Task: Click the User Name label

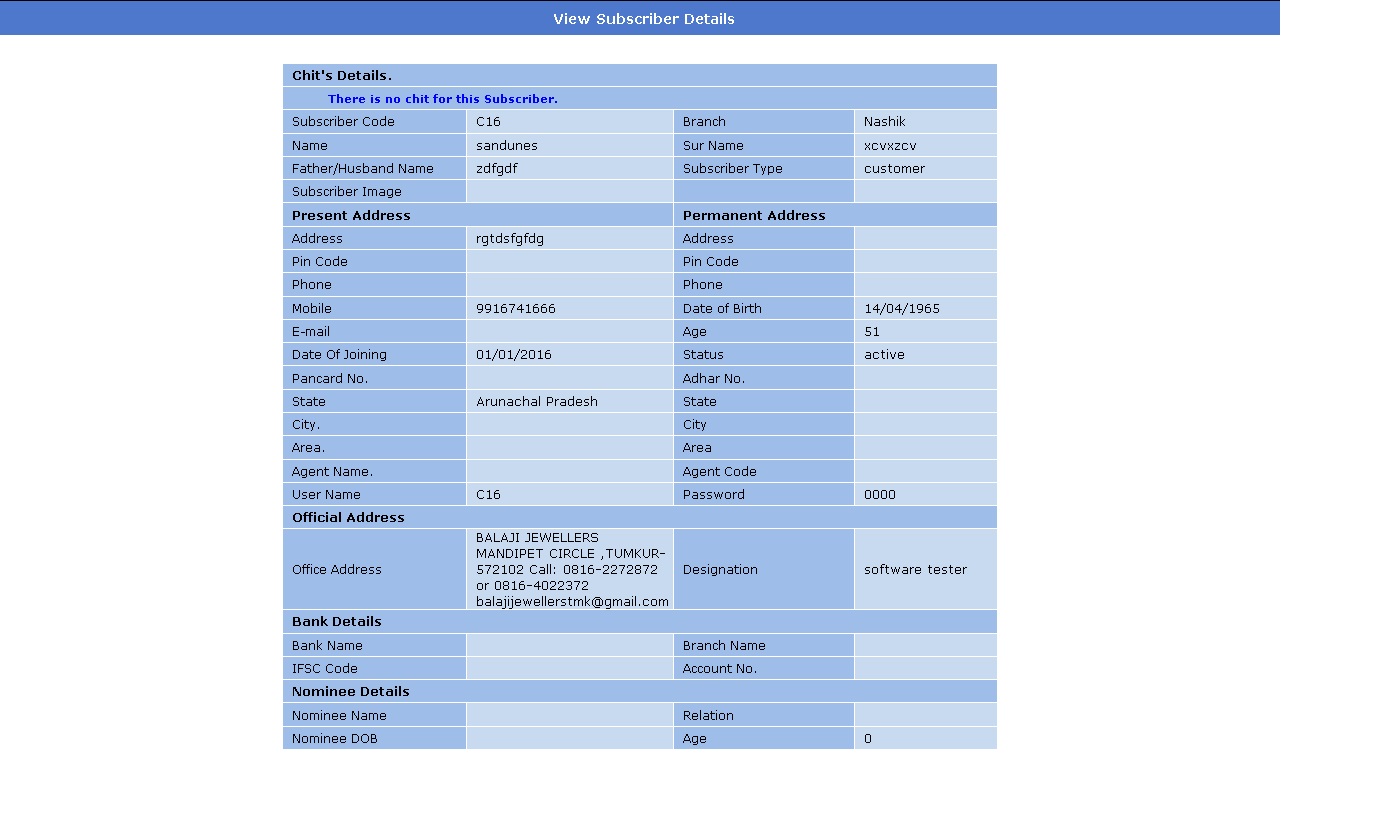Action: tap(326, 495)
